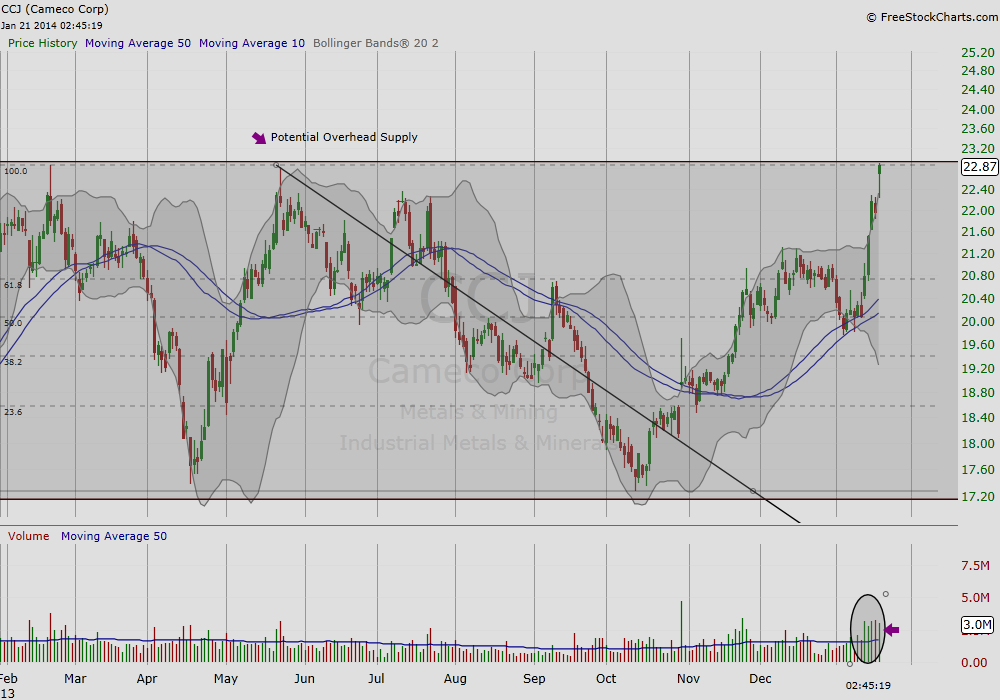Click the 18.80 price axis label
Screen dimensions: 1000x700
[x=978, y=393]
